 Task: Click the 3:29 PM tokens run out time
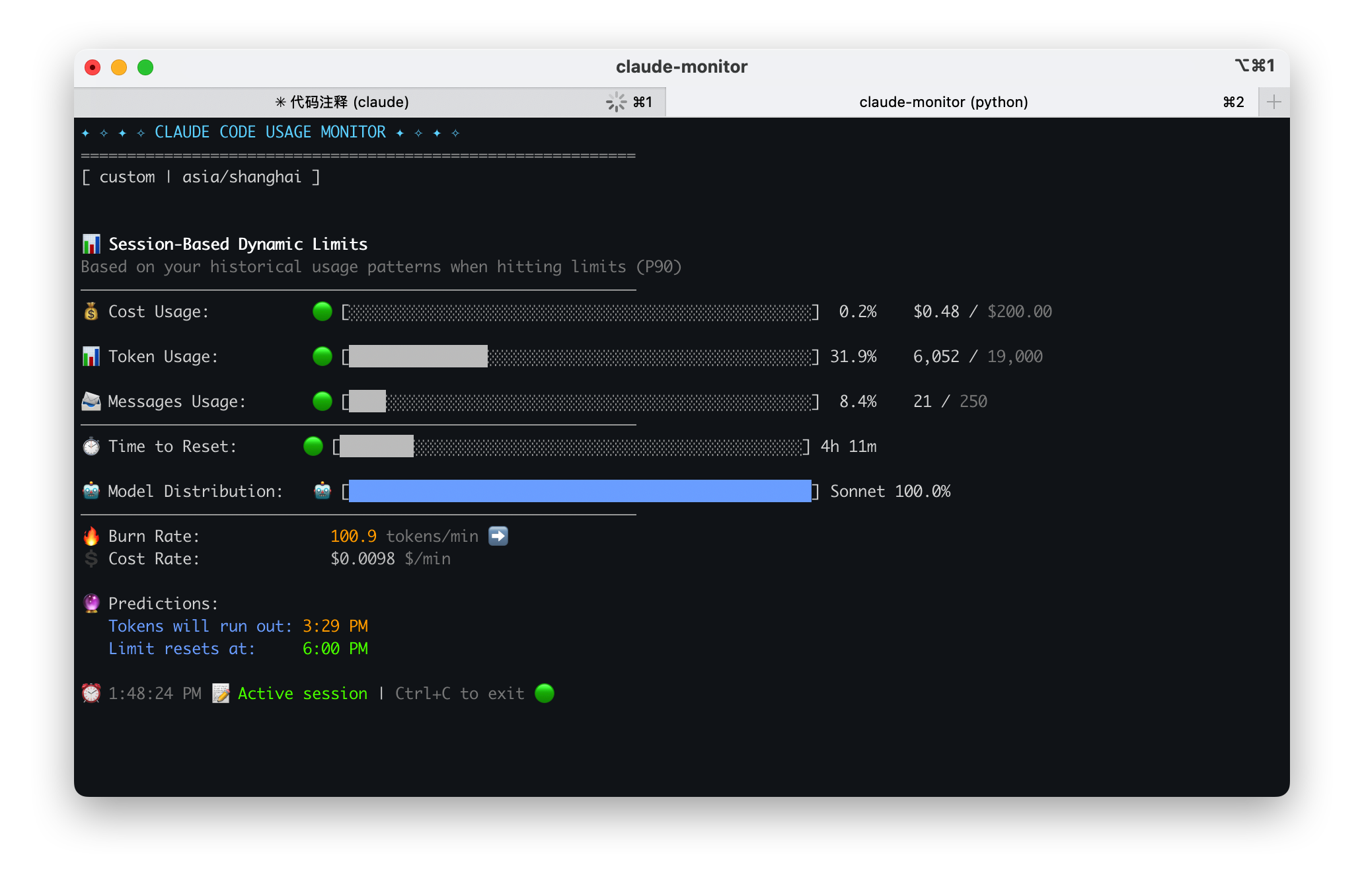pos(335,626)
